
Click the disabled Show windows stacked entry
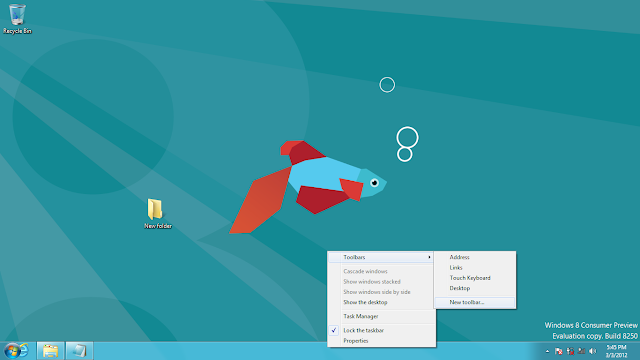pos(381,282)
